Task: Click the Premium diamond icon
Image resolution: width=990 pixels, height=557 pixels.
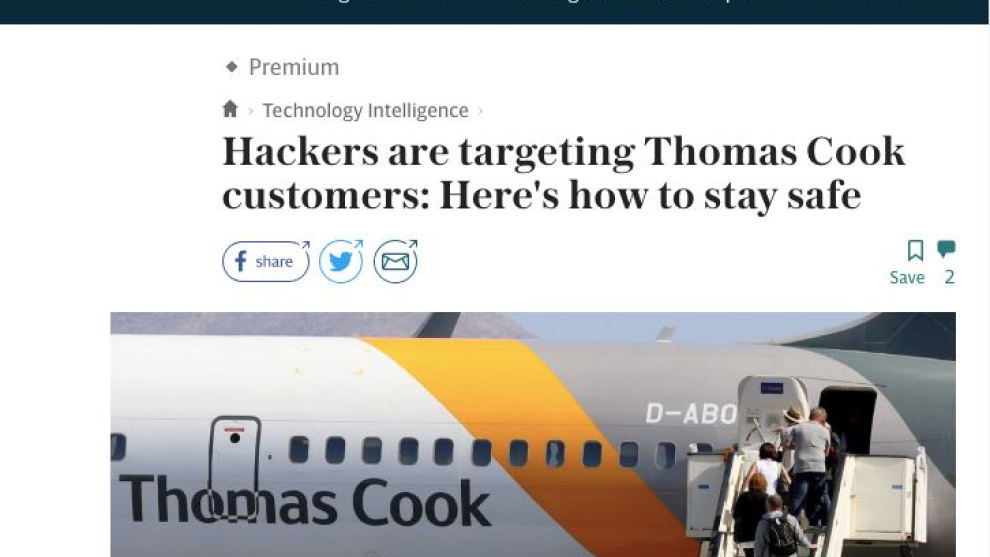Action: coord(232,66)
